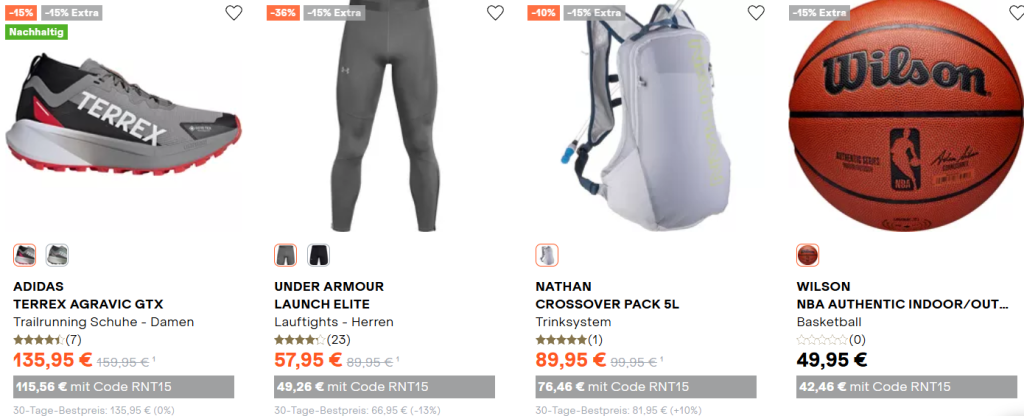
Task: Click the green Nachhaltig badge
Action: click(37, 31)
